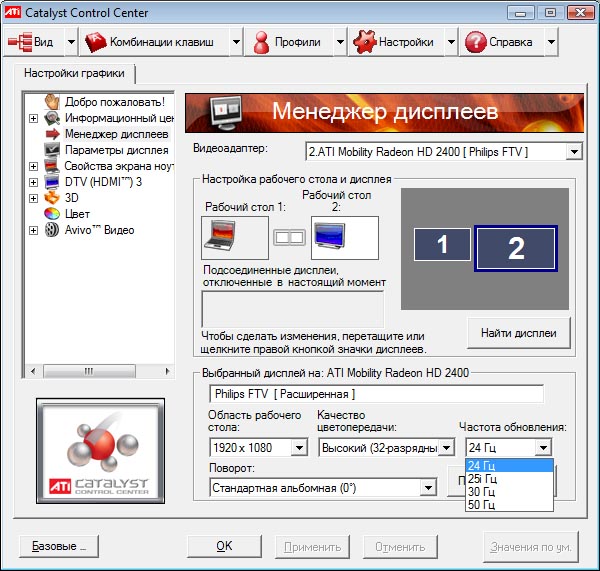The image size is (600, 571).
Task: Click the red arrow icon beside Менеджер дисплеев
Action: click(52, 134)
